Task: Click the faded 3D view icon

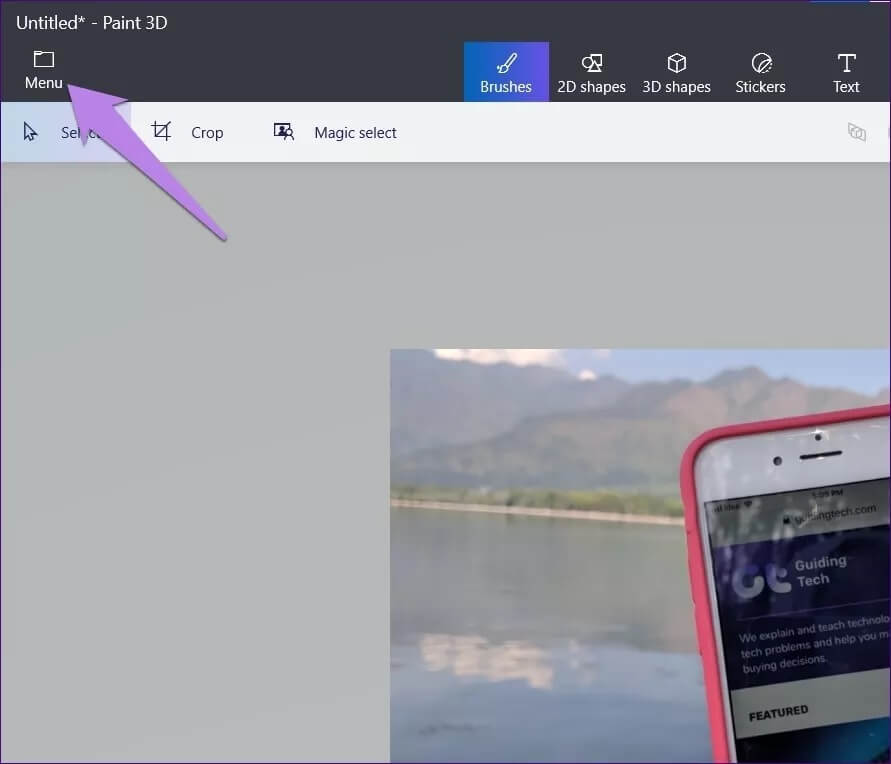Action: point(856,132)
